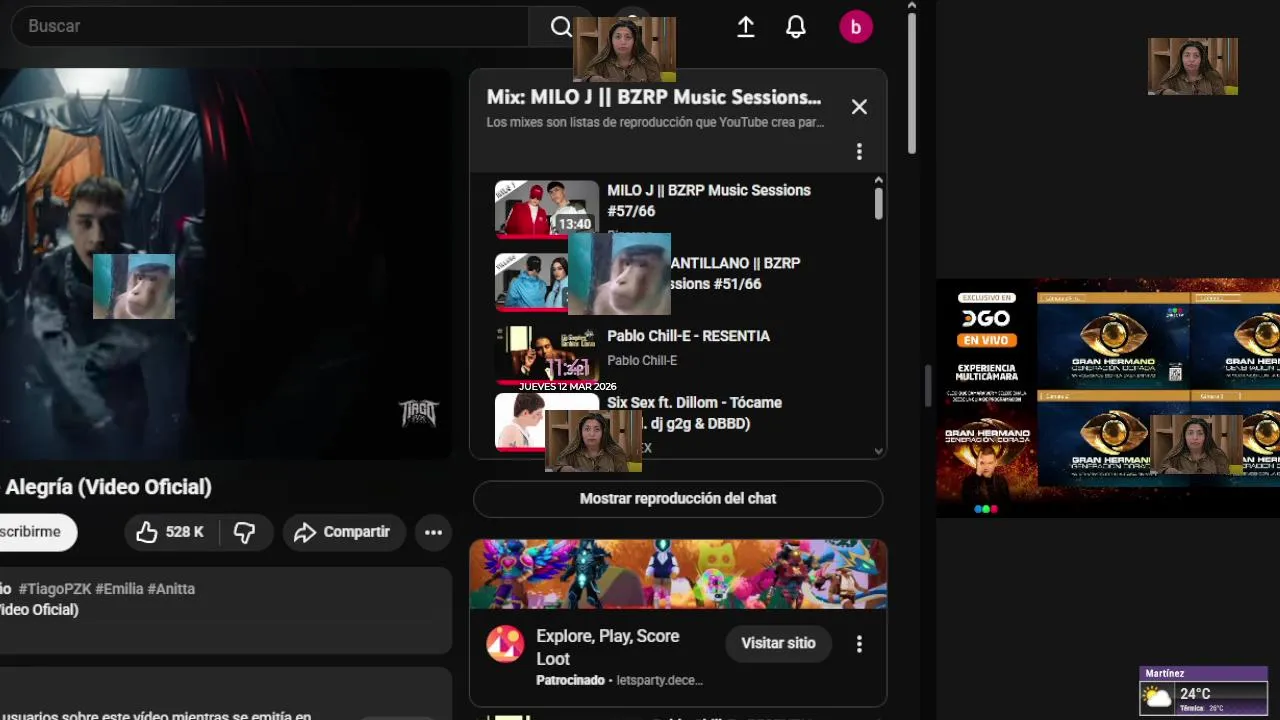Play Pablo Chill-E - RESENTIA
This screenshot has height=720, width=1280.
pyautogui.click(x=688, y=336)
